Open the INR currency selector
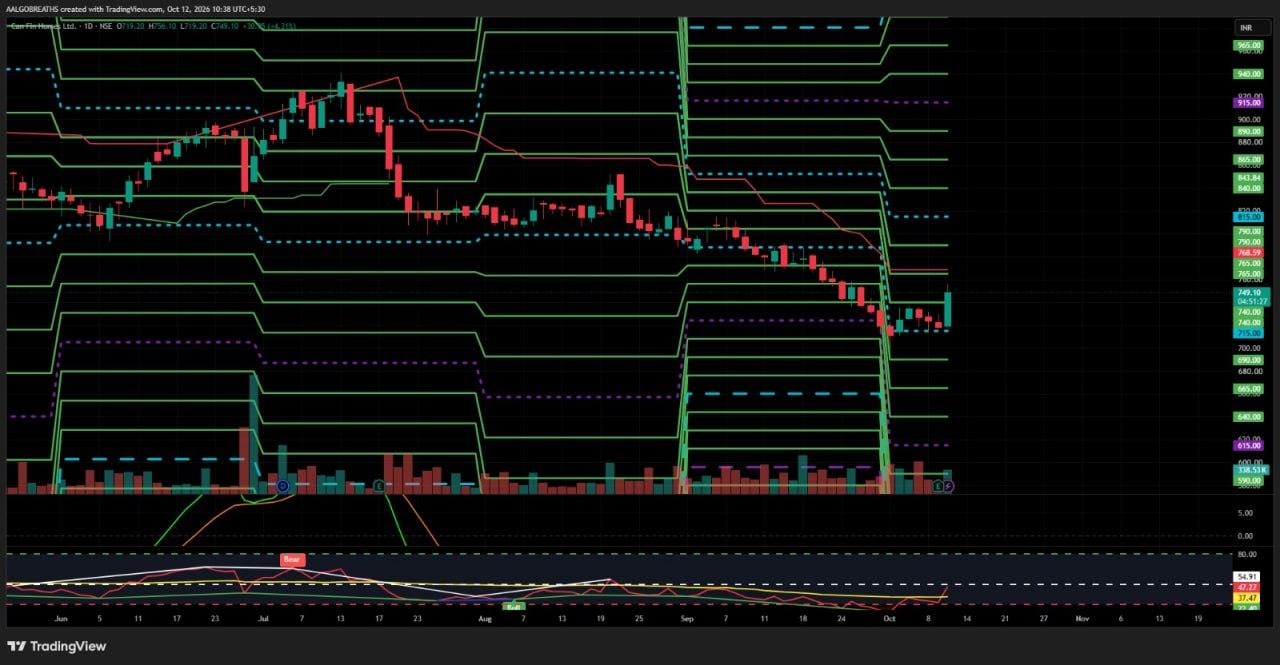1280x665 pixels. [1247, 27]
